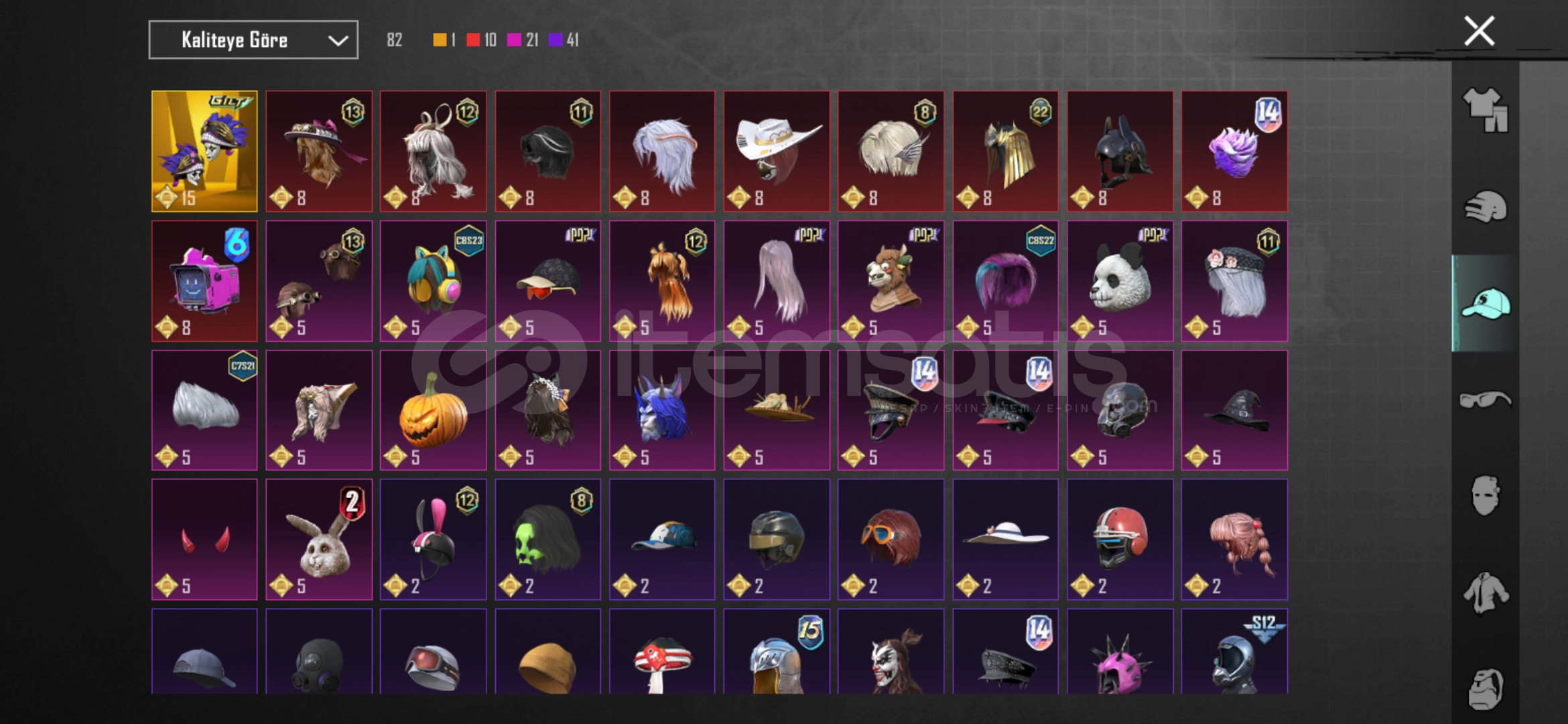Select the white cowboy hat item
The height and width of the screenshot is (724, 1568).
coord(777,152)
